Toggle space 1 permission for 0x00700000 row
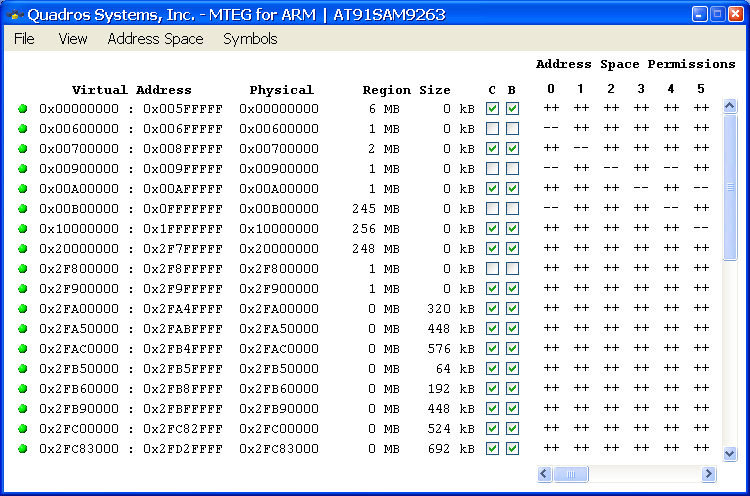This screenshot has width=750, height=496. 581,148
